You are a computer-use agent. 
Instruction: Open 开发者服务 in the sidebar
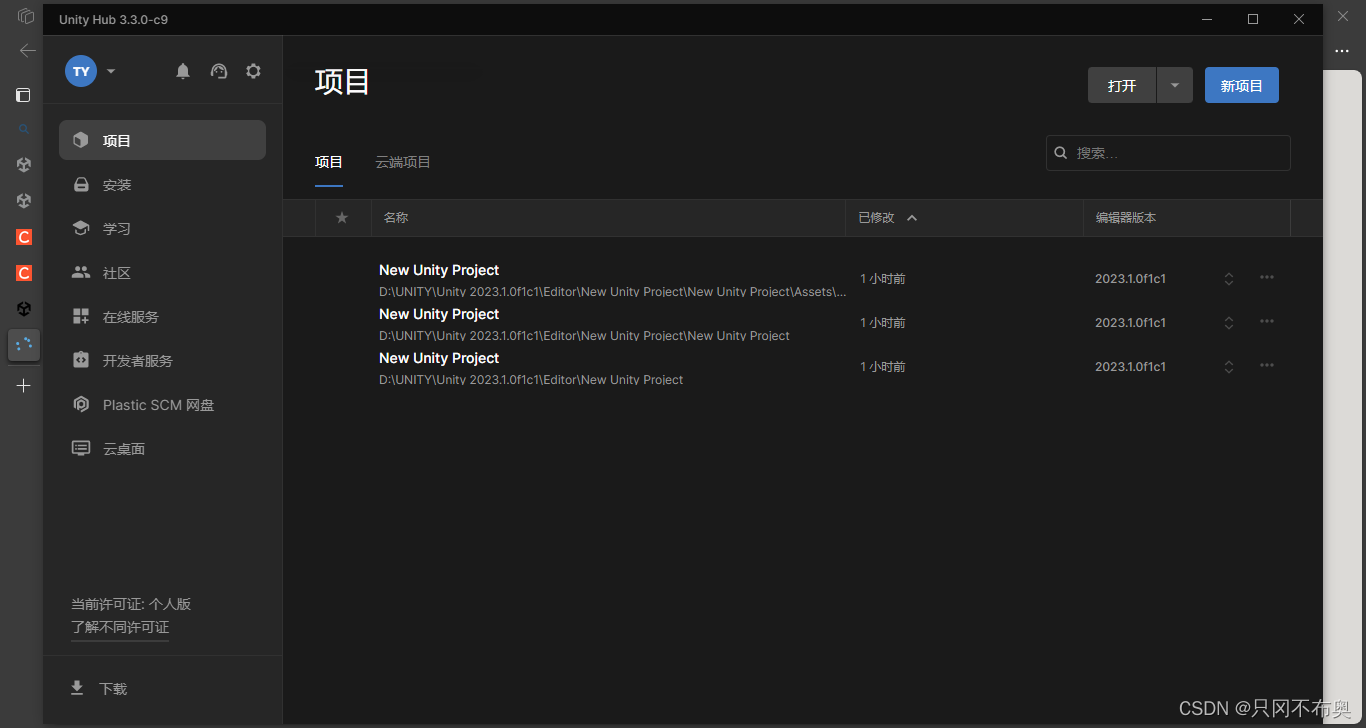point(162,361)
